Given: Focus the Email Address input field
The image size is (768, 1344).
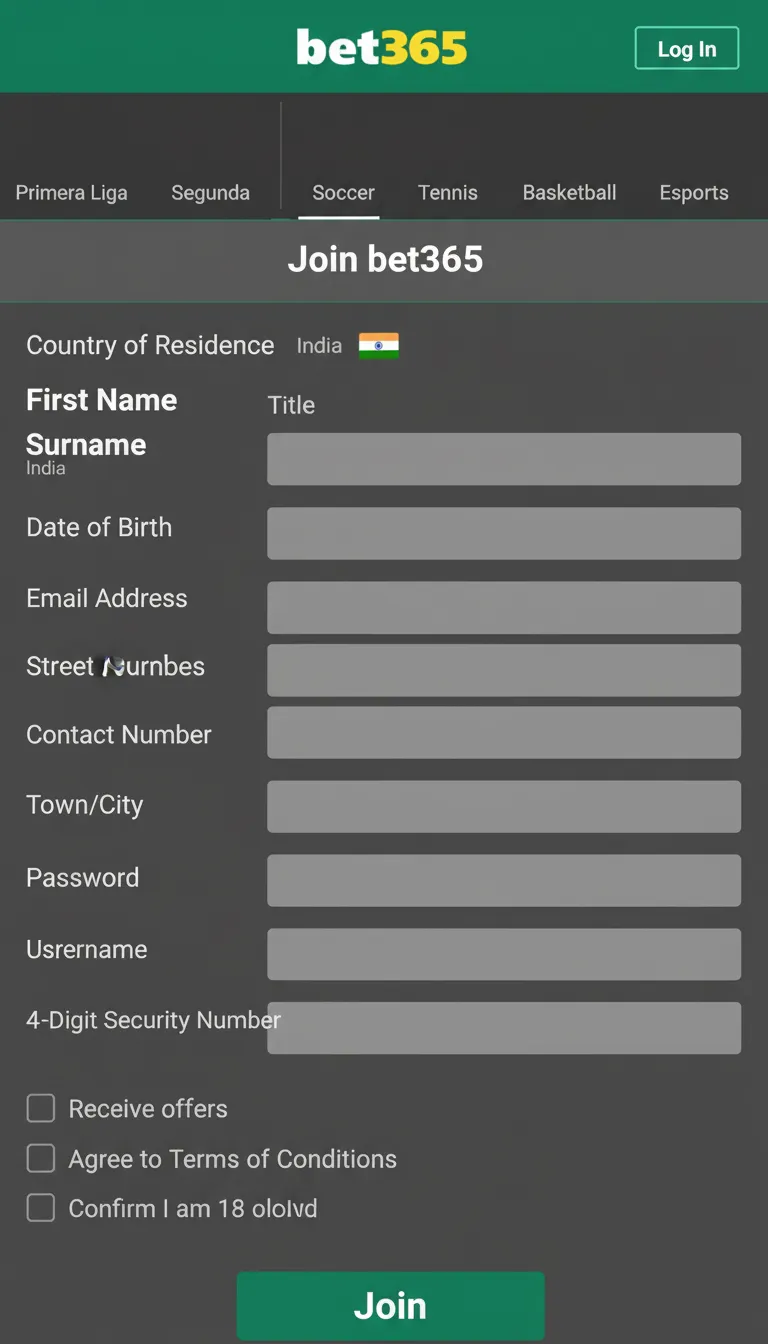Looking at the screenshot, I should 503,607.
